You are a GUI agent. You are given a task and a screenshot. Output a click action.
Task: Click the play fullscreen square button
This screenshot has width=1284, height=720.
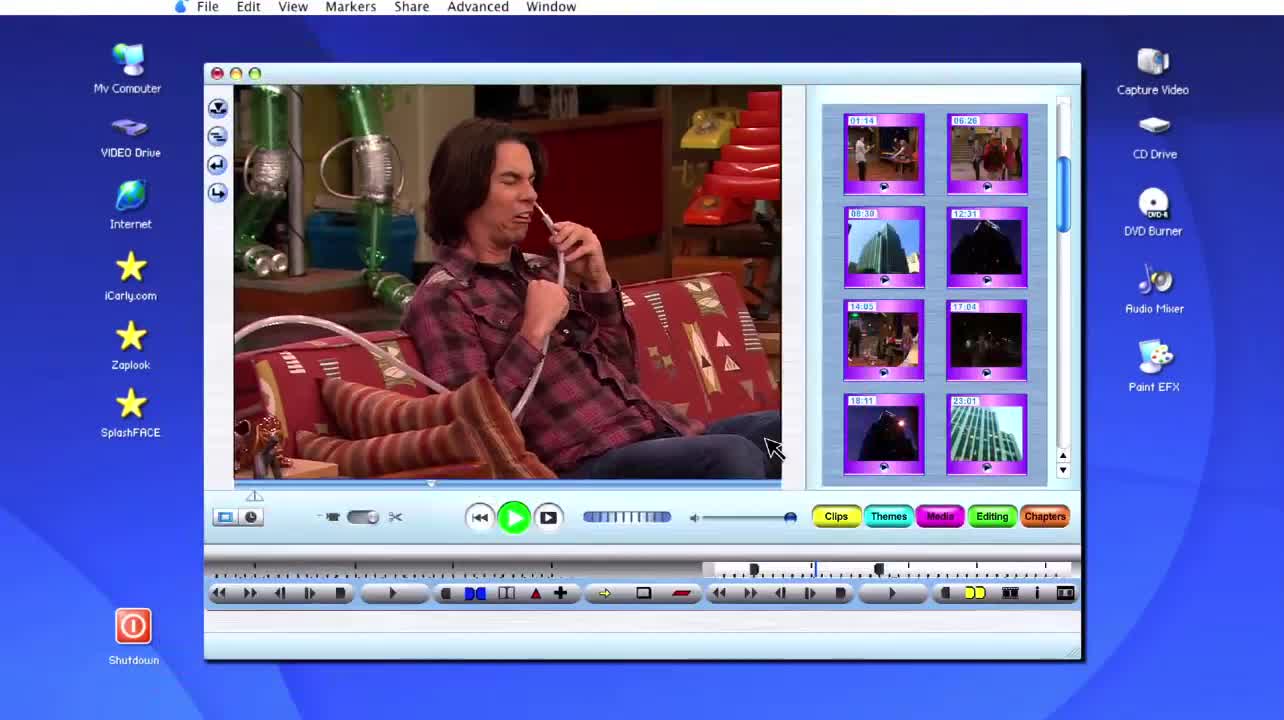point(548,517)
